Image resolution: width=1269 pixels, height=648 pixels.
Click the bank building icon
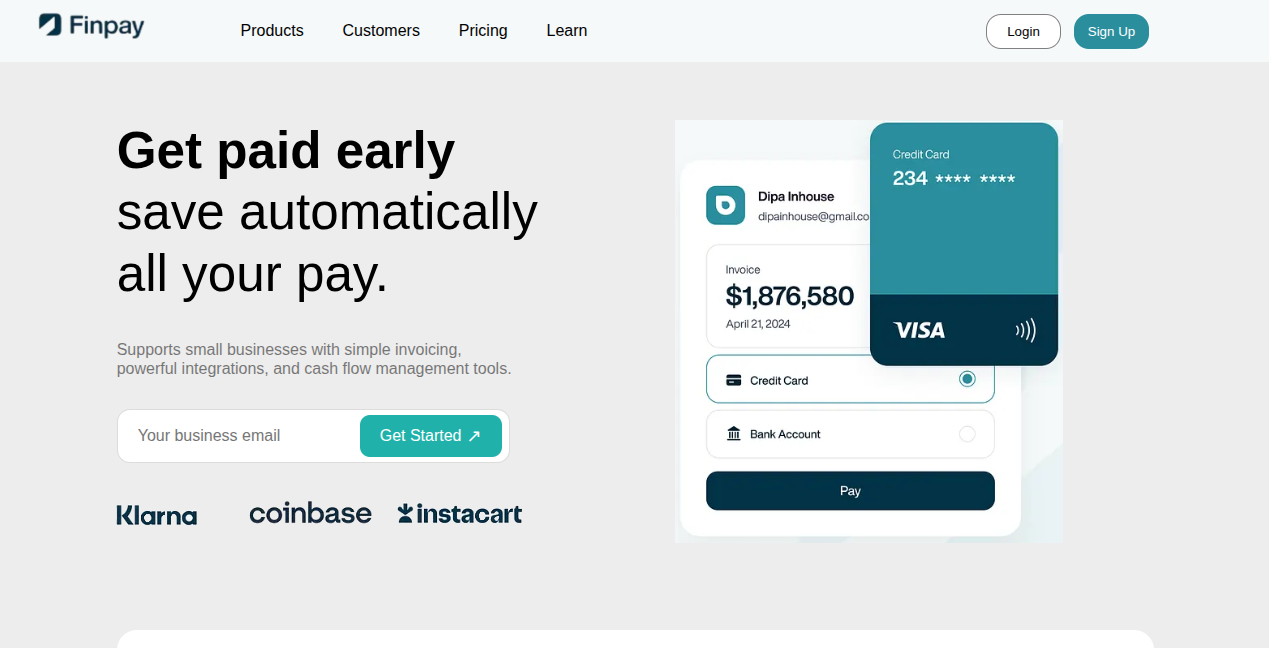pos(733,434)
